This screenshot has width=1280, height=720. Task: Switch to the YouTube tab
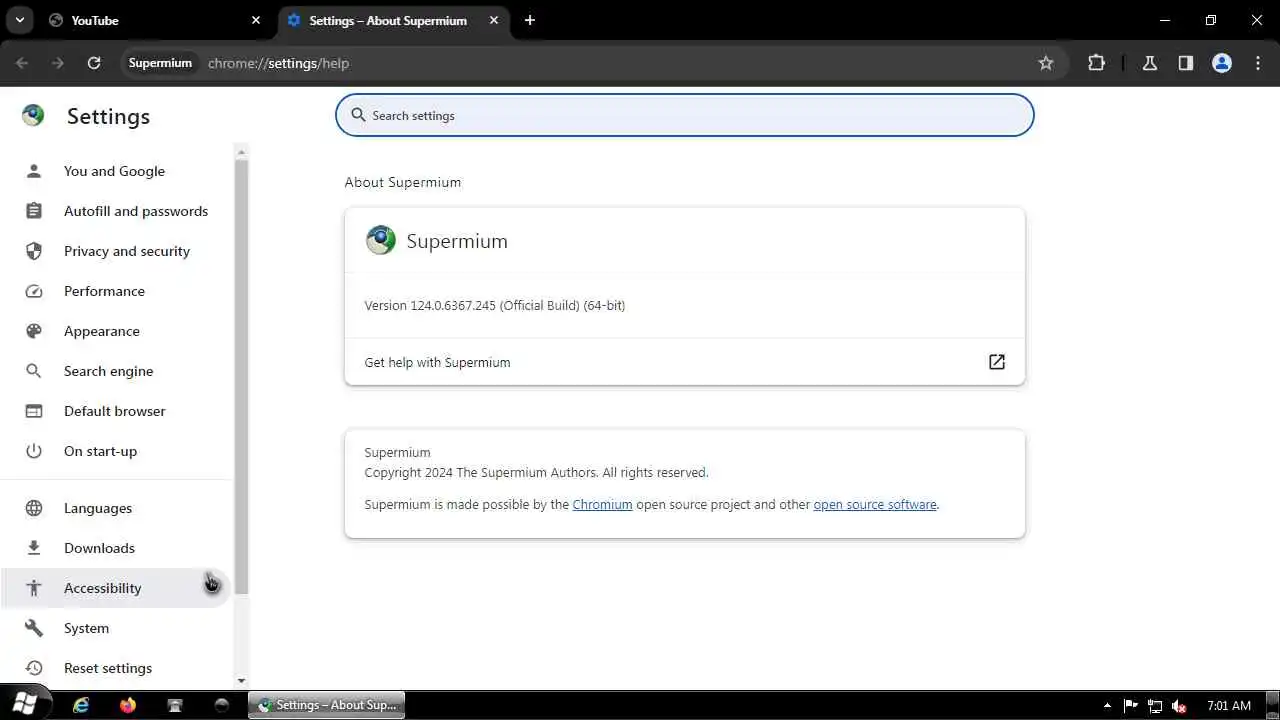pyautogui.click(x=155, y=20)
